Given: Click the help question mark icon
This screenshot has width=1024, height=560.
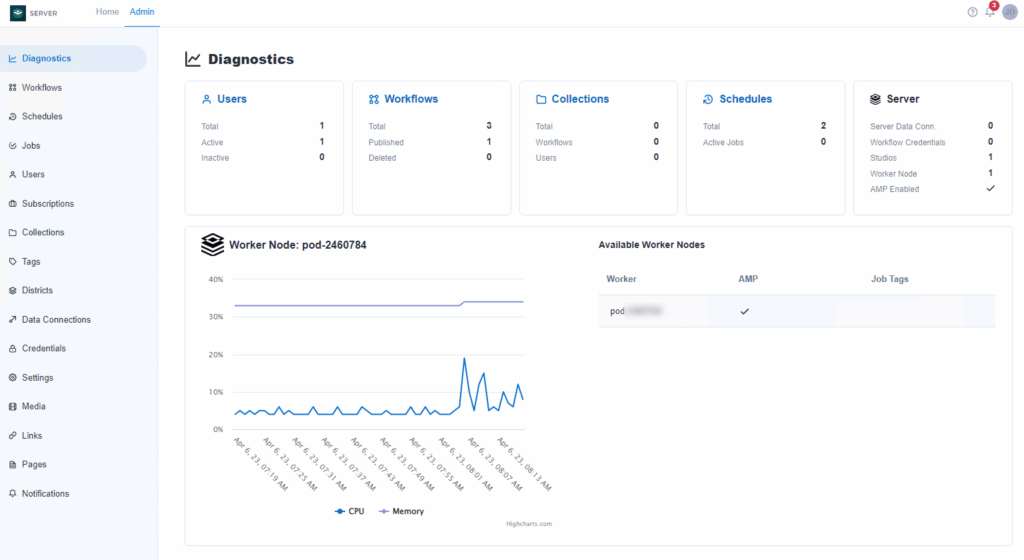Looking at the screenshot, I should tap(972, 12).
